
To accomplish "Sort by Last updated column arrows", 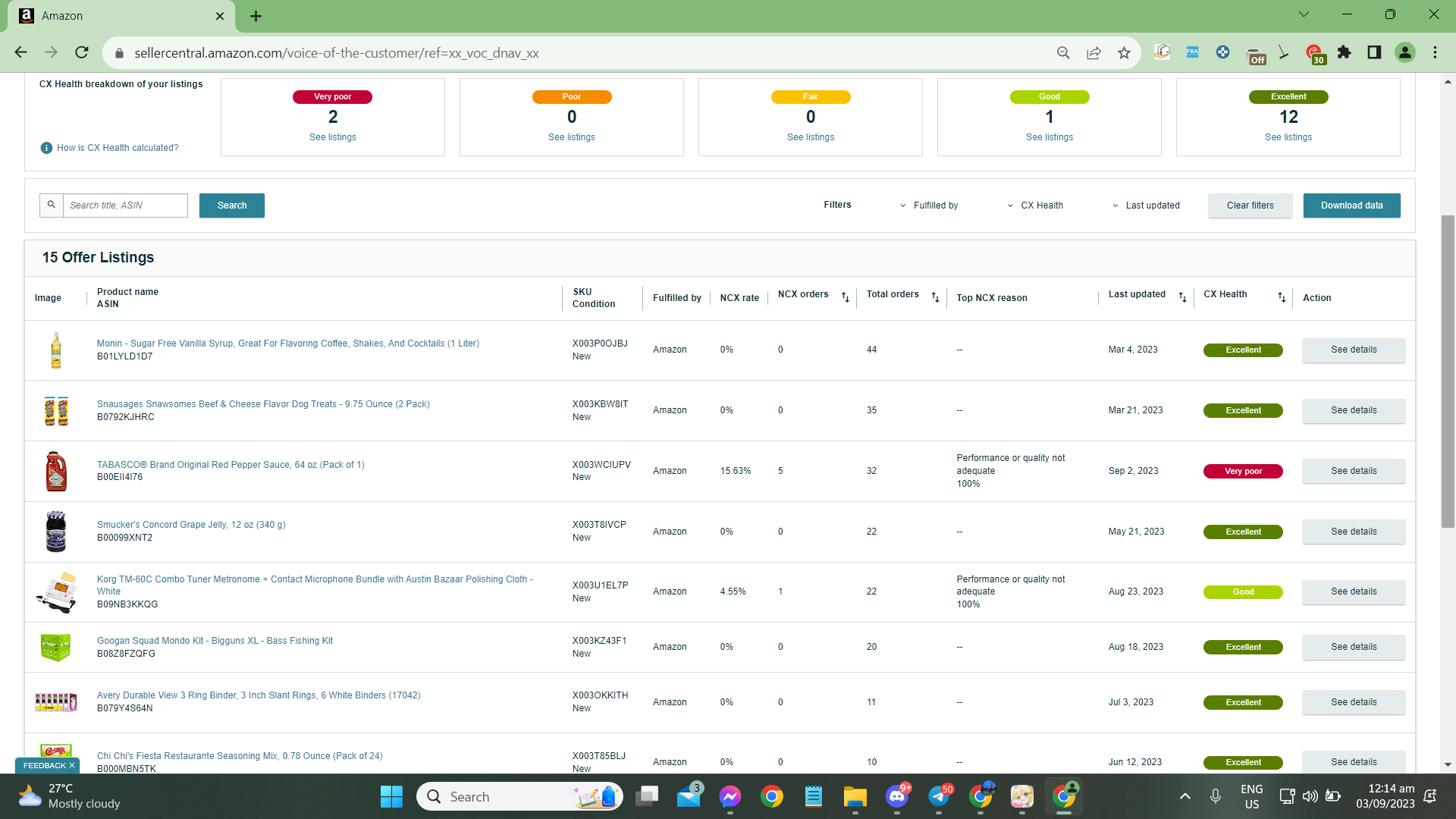I will pos(1182,297).
